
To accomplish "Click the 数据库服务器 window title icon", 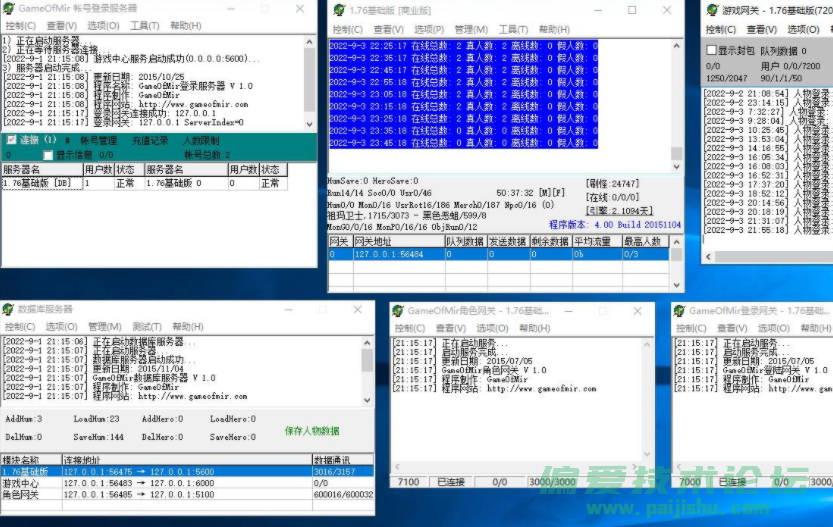I will [9, 309].
